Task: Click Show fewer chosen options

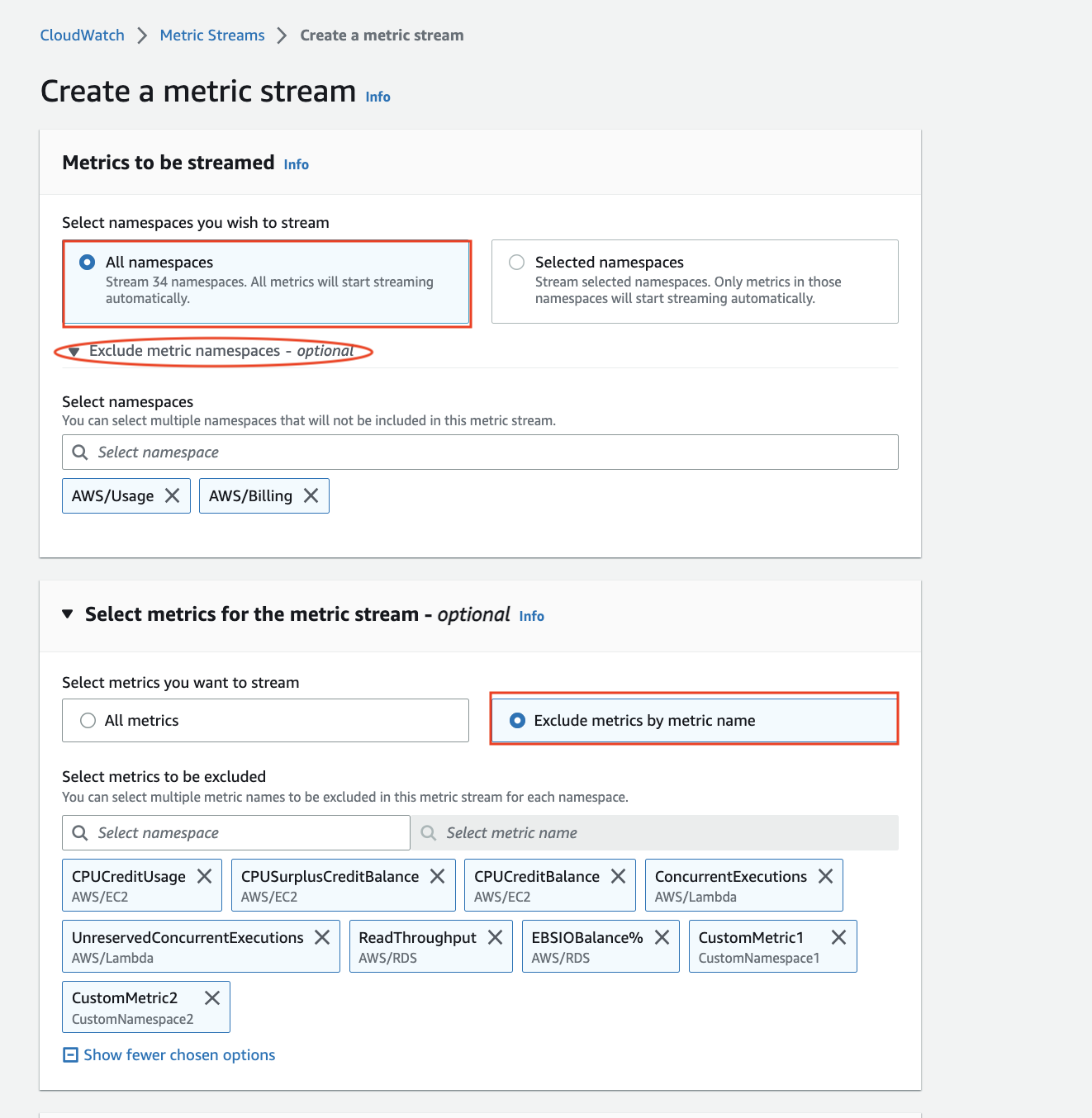Action: tap(179, 1054)
